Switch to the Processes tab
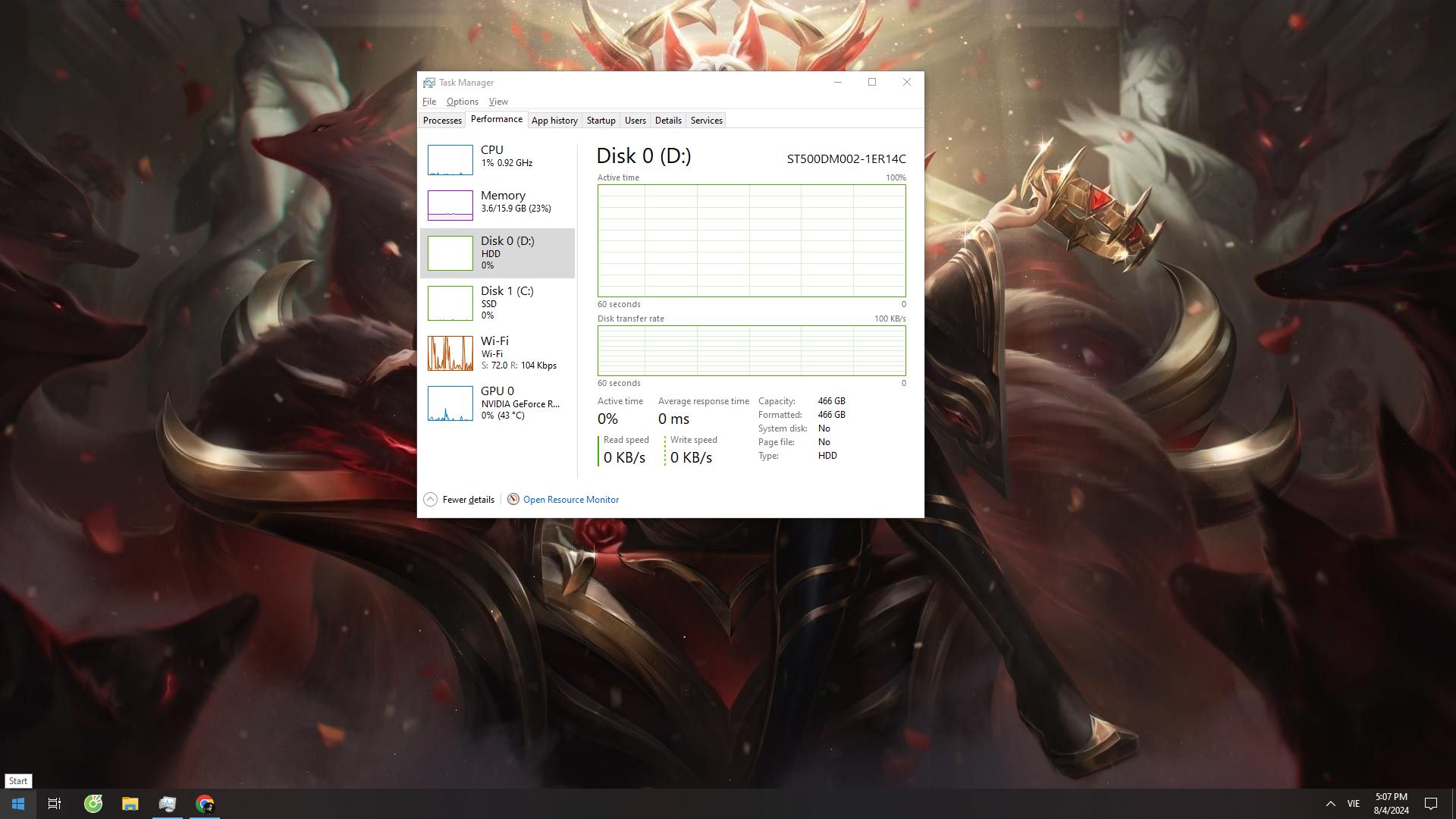The width and height of the screenshot is (1456, 819). point(442,121)
